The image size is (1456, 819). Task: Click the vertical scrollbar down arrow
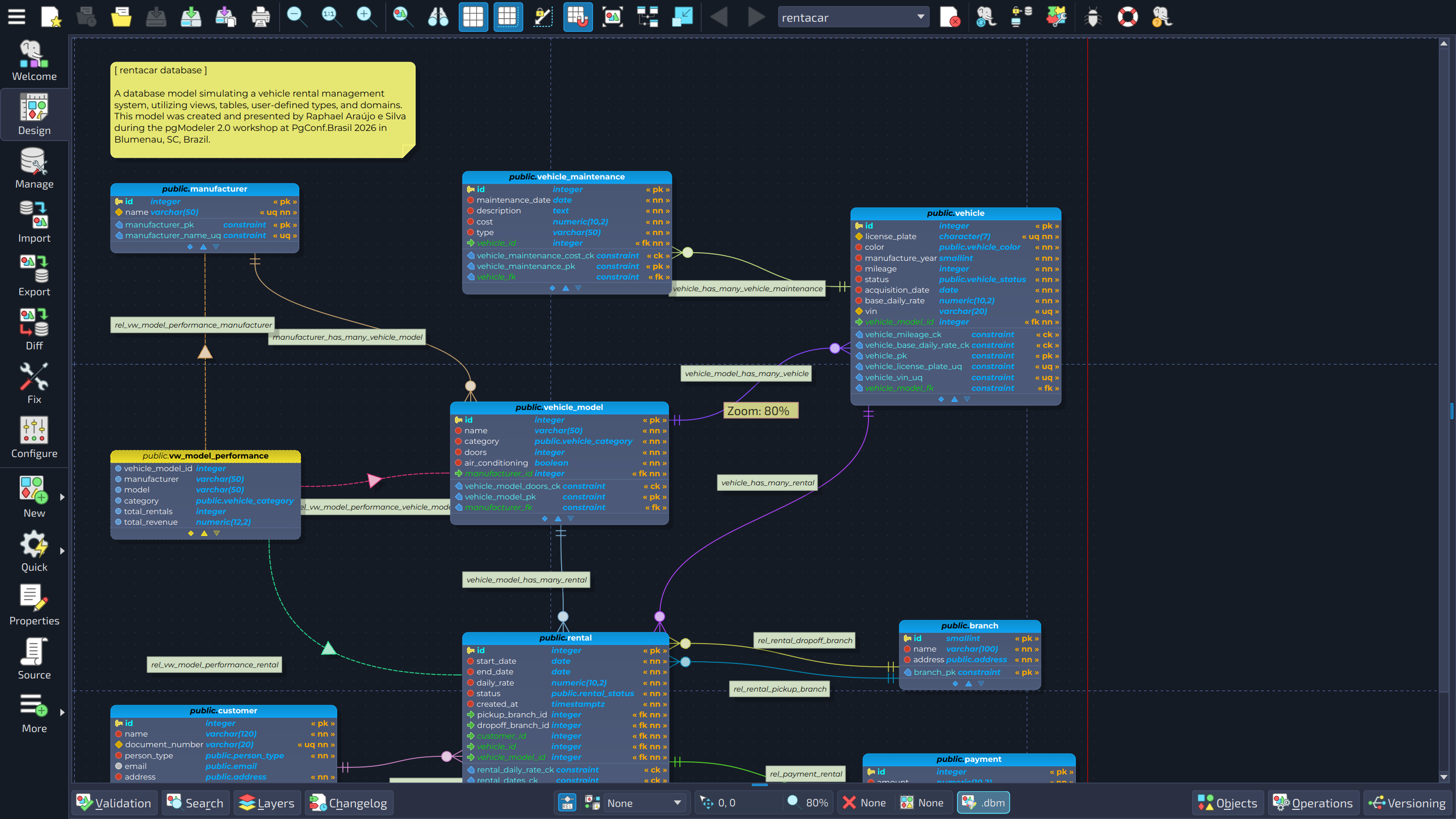1444,778
